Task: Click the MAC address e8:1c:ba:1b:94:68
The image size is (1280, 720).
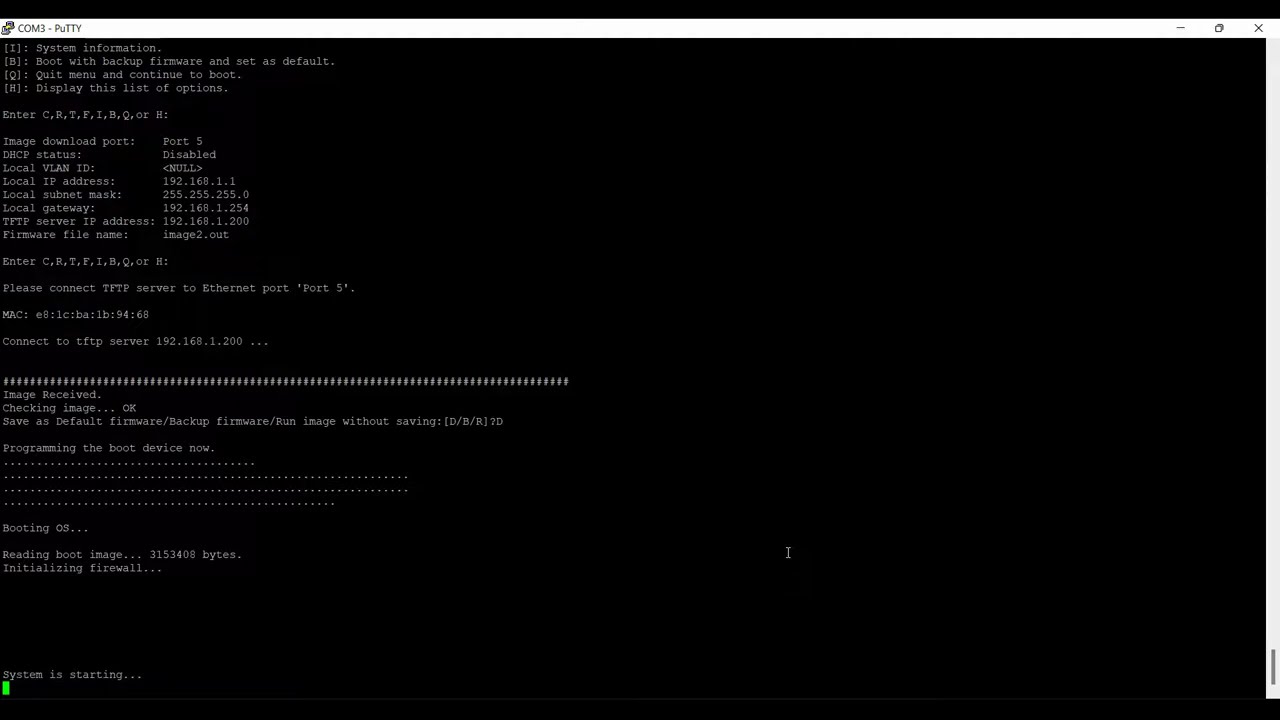Action: (92, 315)
